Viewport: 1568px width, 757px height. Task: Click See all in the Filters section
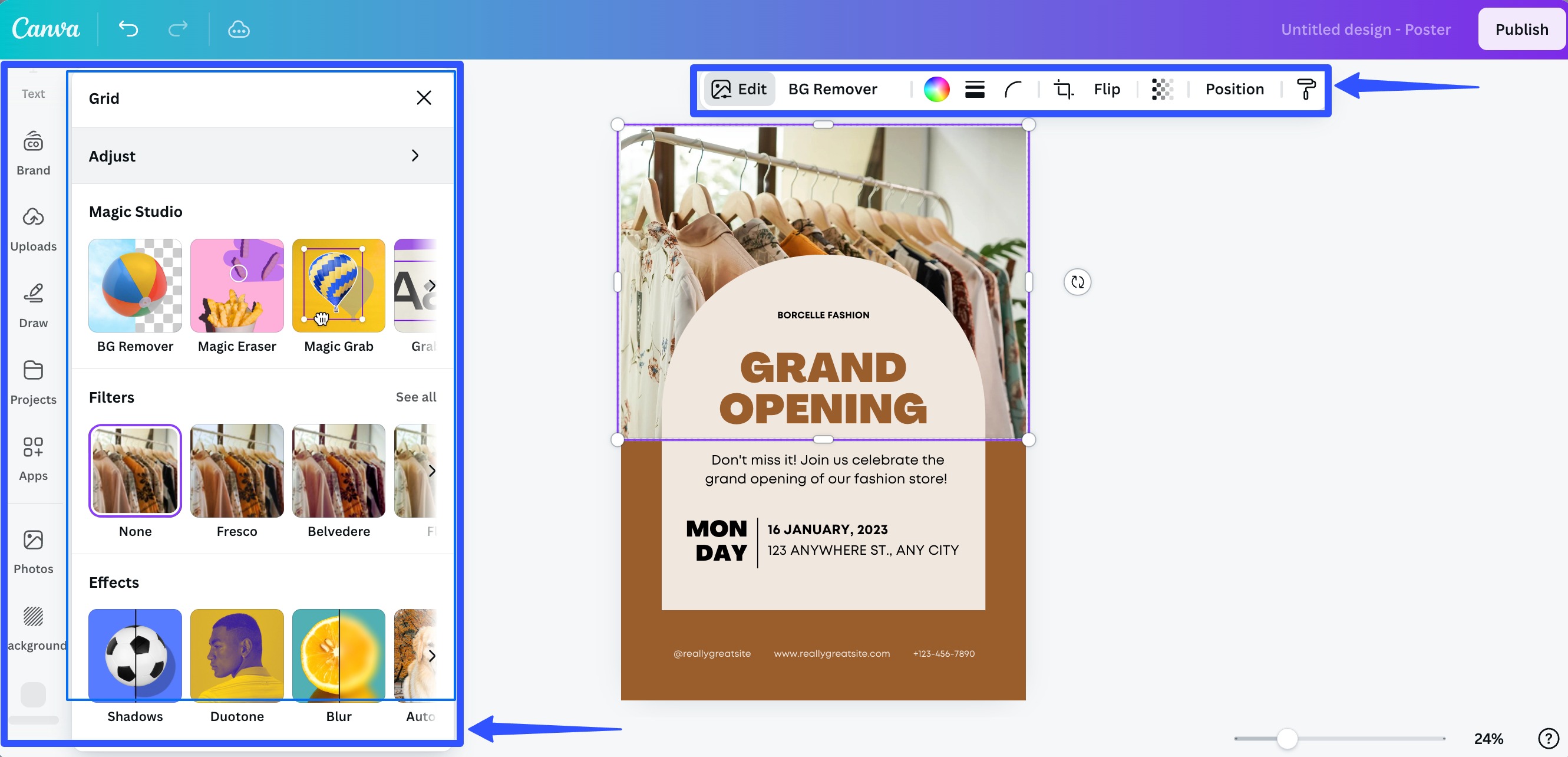(416, 396)
